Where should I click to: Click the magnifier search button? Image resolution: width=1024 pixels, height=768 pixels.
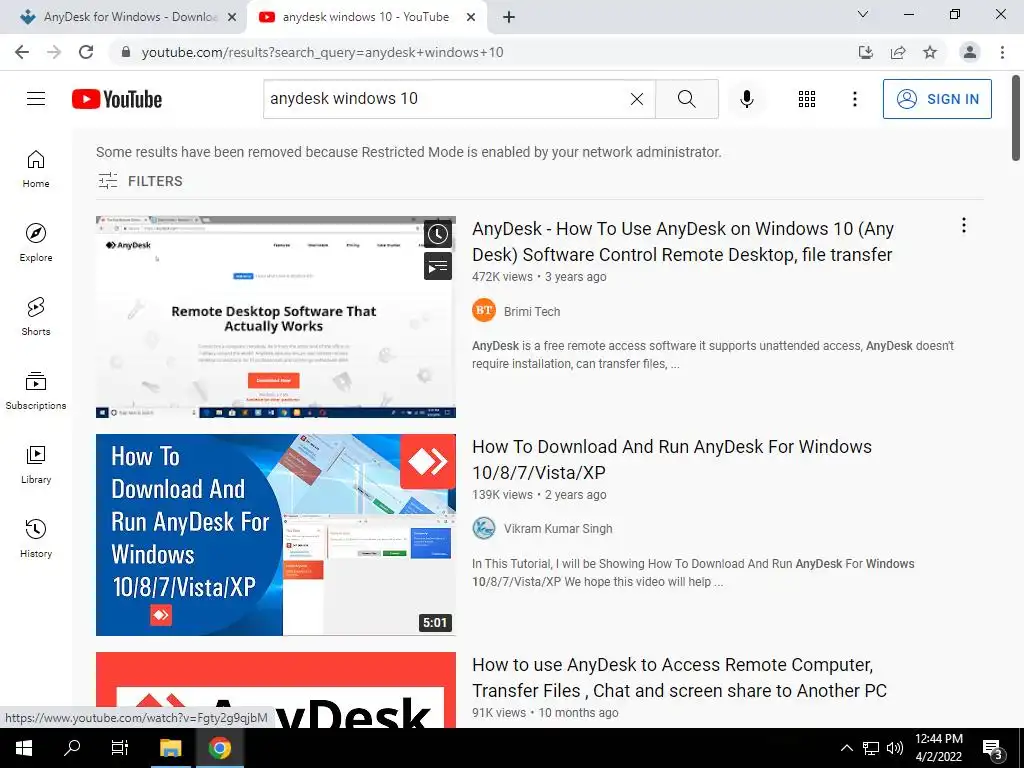tap(686, 99)
